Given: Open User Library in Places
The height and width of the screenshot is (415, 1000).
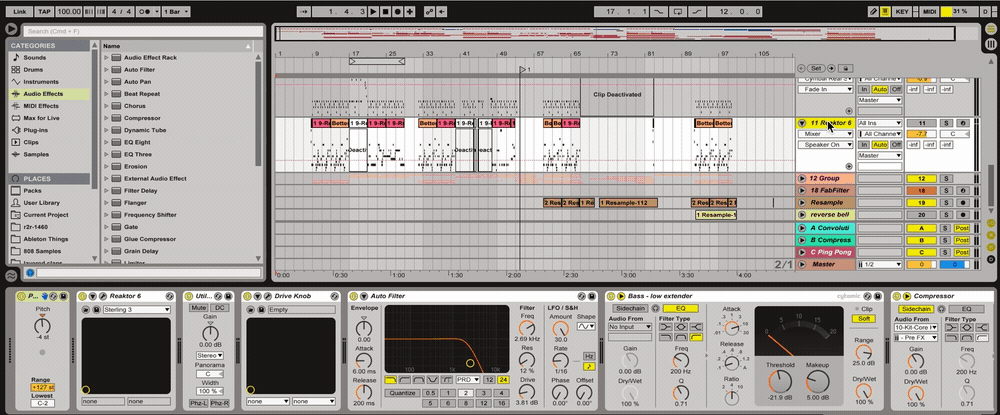Looking at the screenshot, I should coord(41,203).
